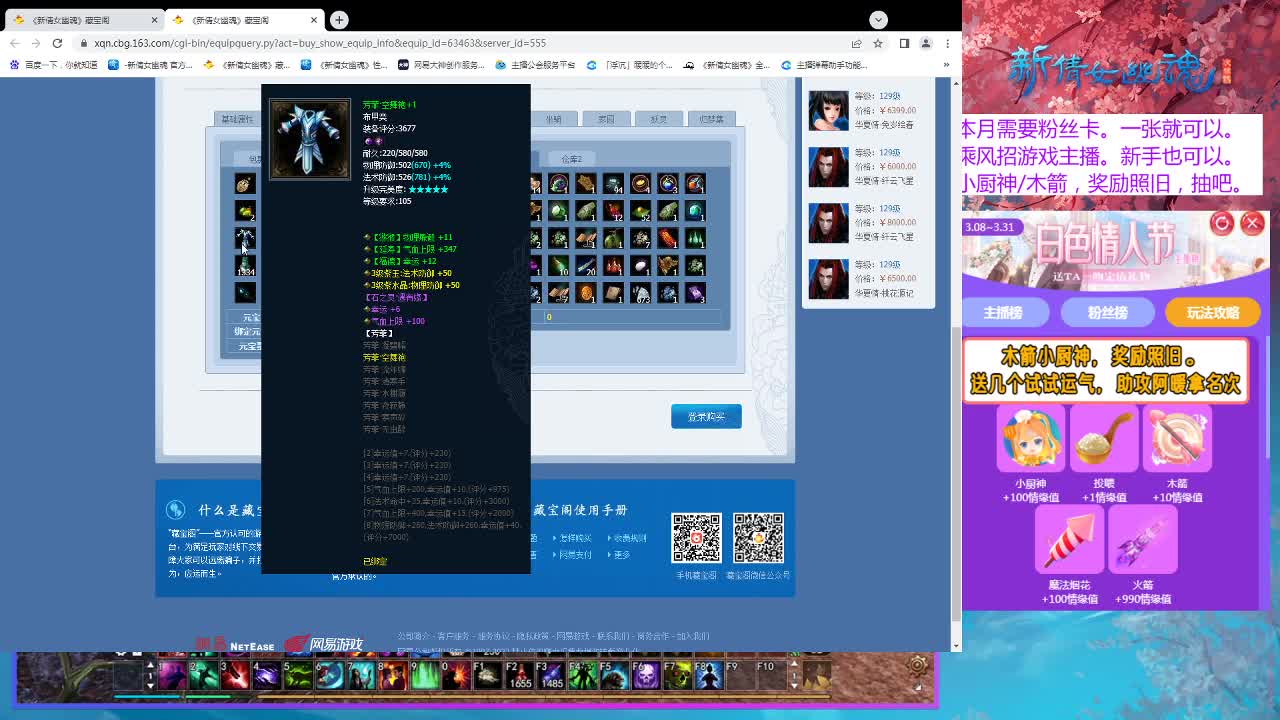
Task: Open the 8000.00 listing character portrait
Action: 828,223
